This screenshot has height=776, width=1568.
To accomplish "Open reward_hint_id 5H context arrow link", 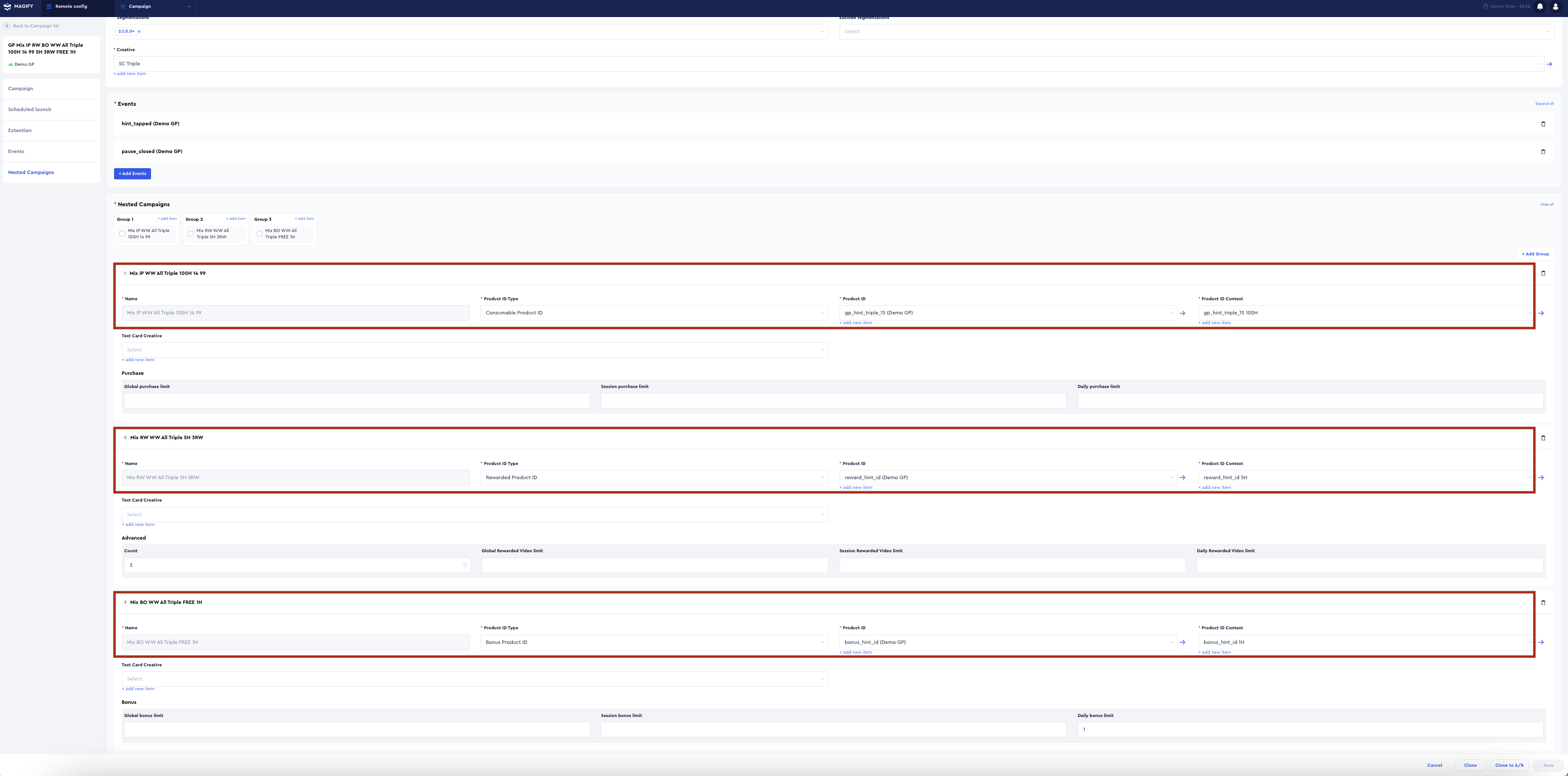I will pos(1541,478).
